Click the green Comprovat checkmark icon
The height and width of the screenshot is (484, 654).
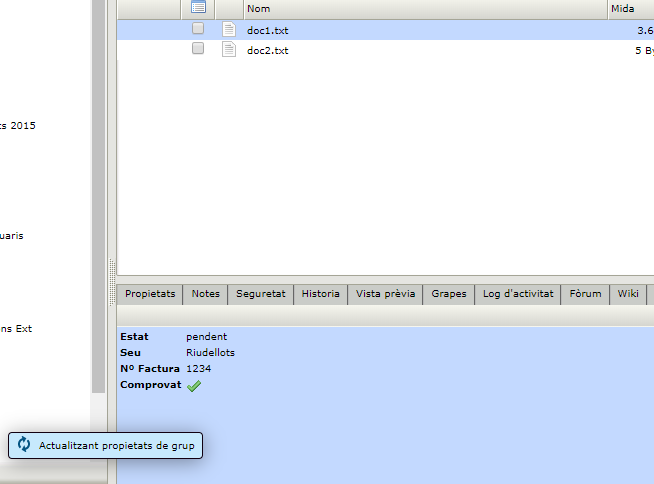pos(194,386)
